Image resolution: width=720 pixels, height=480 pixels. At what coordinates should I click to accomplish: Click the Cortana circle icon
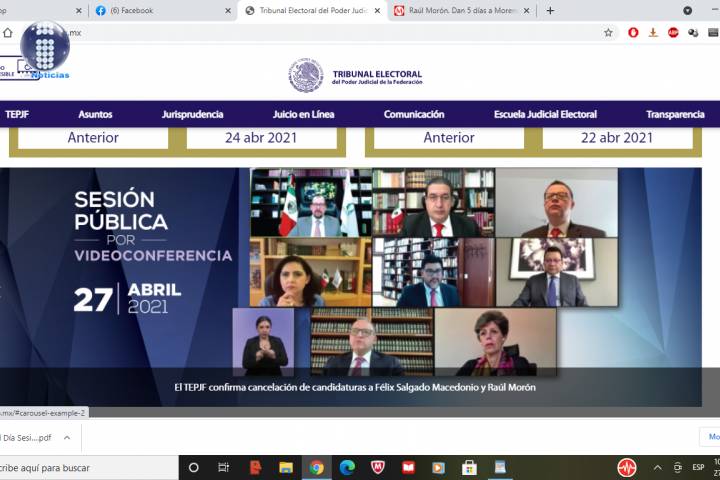point(194,467)
